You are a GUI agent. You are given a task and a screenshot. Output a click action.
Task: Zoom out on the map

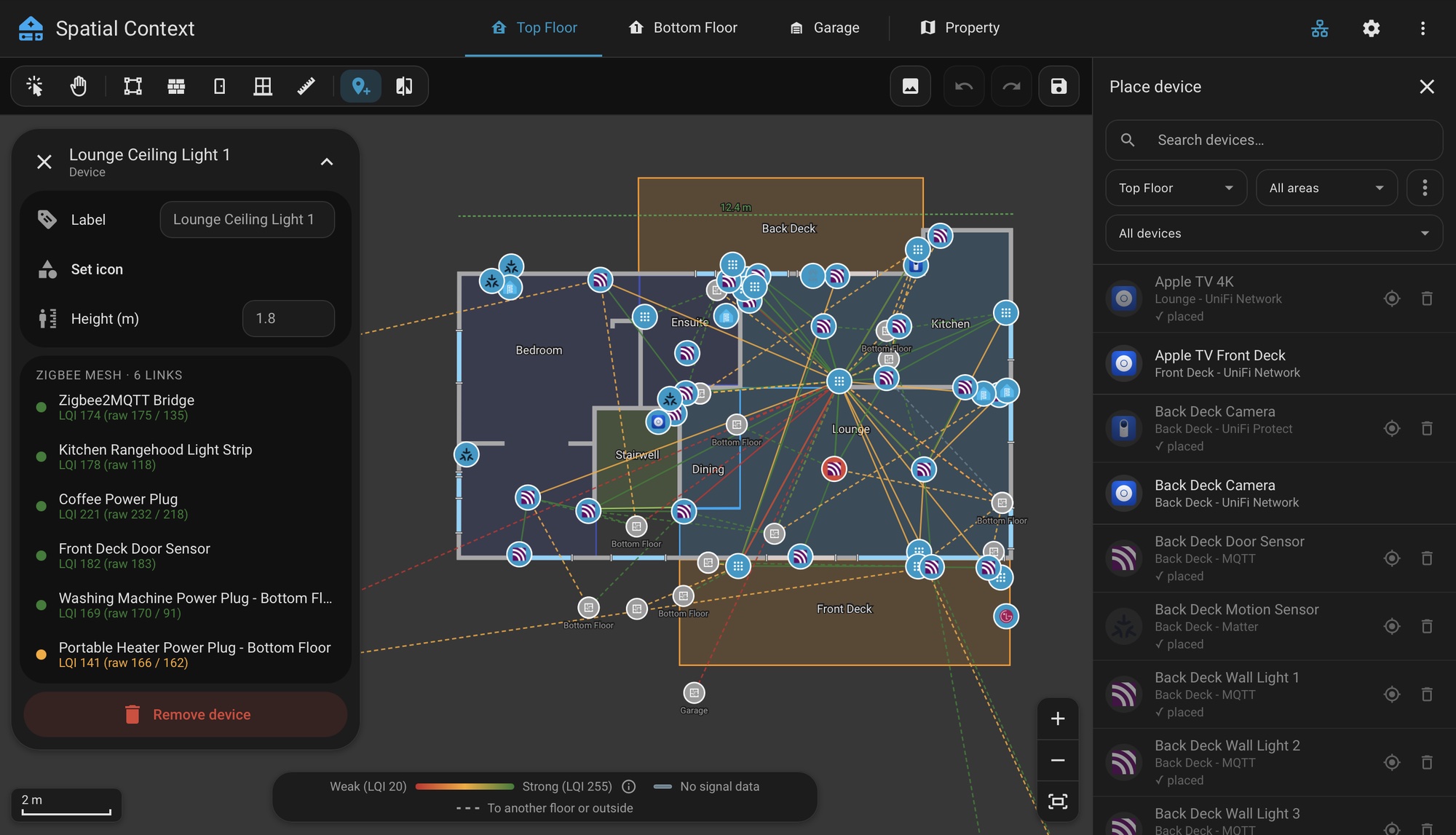click(x=1058, y=760)
